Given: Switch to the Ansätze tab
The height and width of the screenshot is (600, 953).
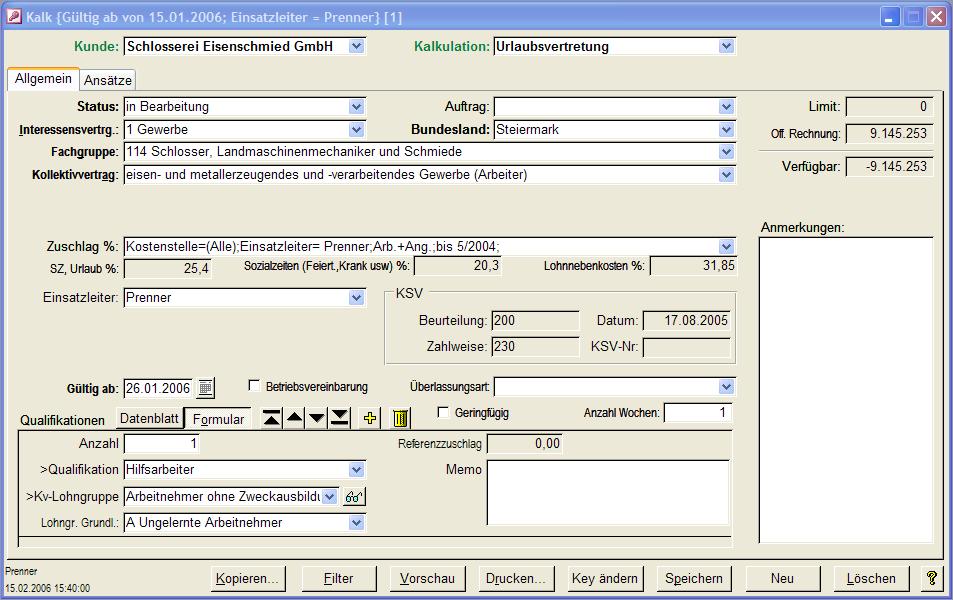Looking at the screenshot, I should (108, 80).
